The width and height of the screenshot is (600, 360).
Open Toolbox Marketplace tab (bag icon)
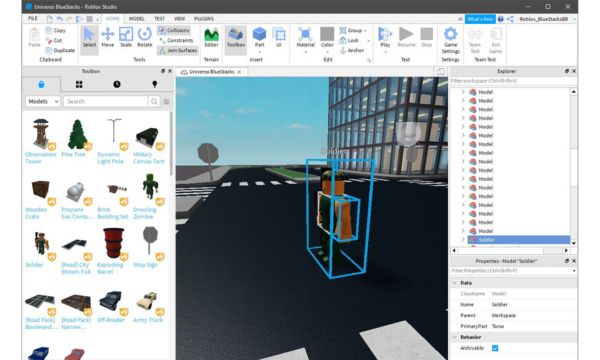point(41,84)
